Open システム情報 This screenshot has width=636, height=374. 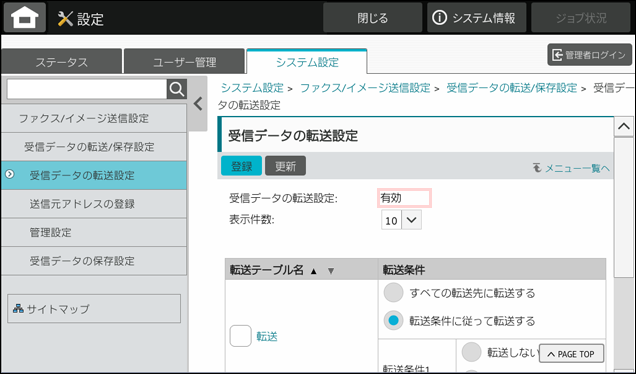coord(476,18)
